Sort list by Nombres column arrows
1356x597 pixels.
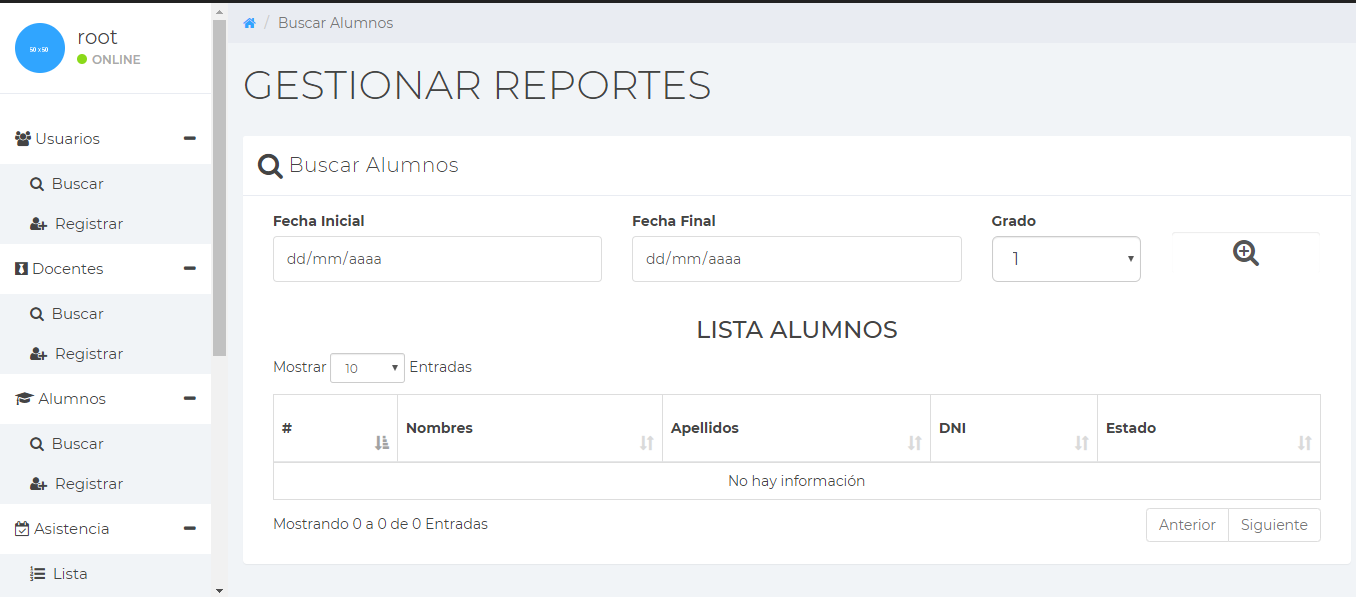pos(646,443)
